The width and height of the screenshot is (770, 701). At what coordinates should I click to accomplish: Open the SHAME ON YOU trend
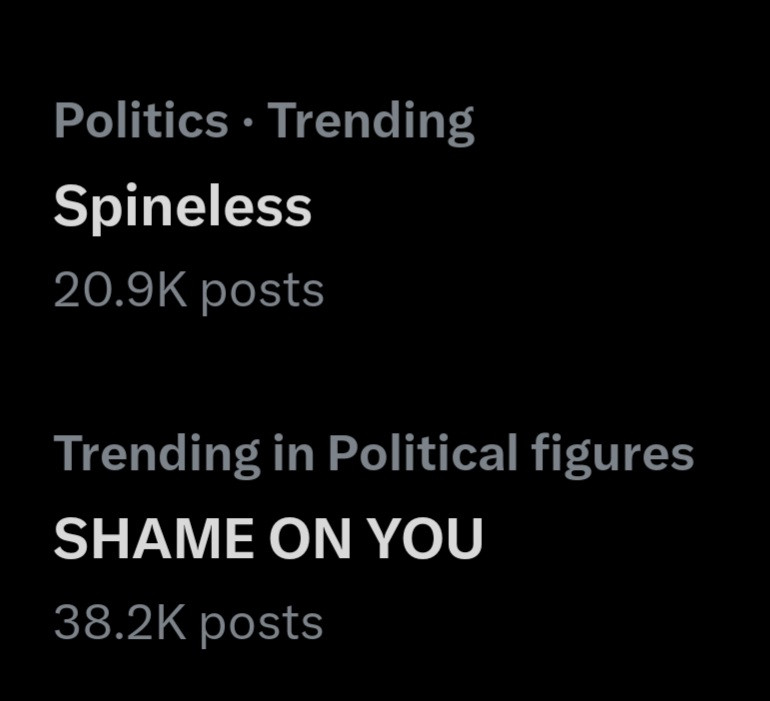(x=267, y=539)
